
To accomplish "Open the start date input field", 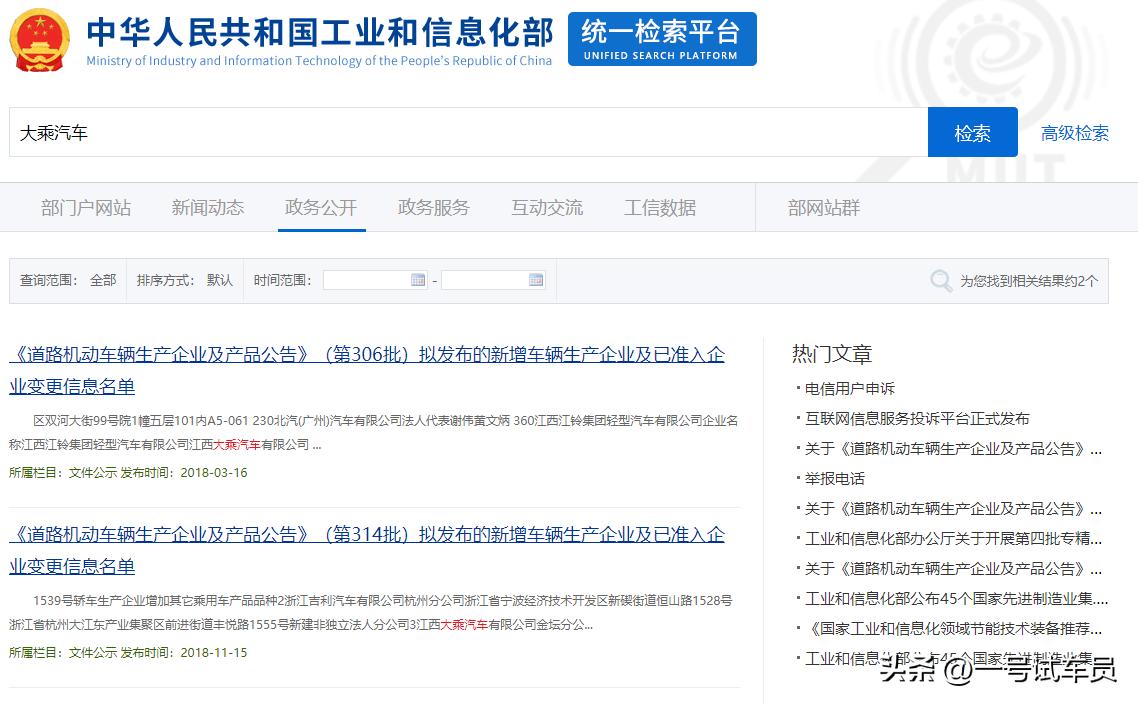I will (370, 279).
